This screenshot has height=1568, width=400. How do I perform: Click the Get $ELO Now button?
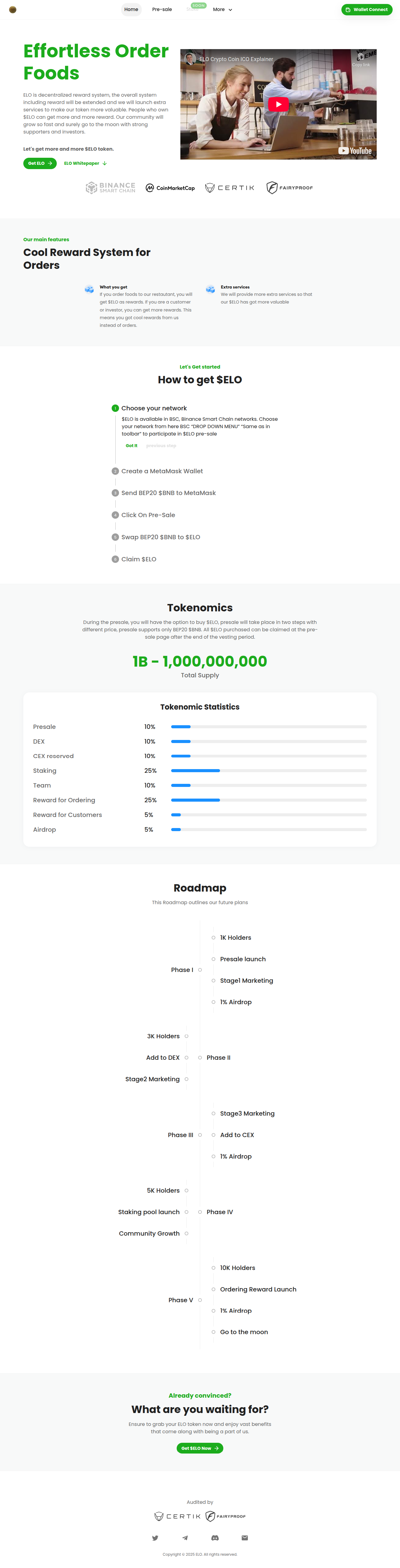[x=200, y=1448]
